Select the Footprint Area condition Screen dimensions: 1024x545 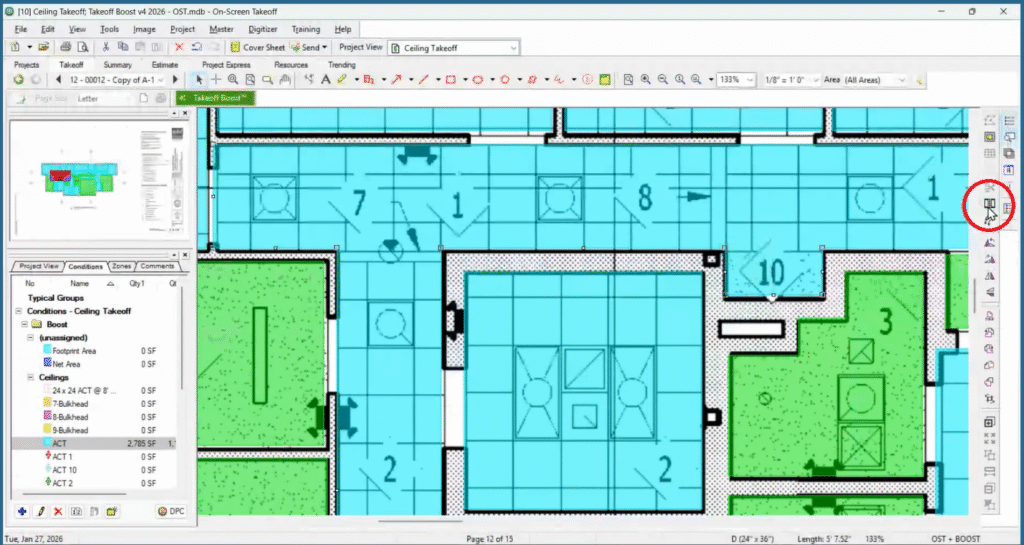(x=74, y=351)
